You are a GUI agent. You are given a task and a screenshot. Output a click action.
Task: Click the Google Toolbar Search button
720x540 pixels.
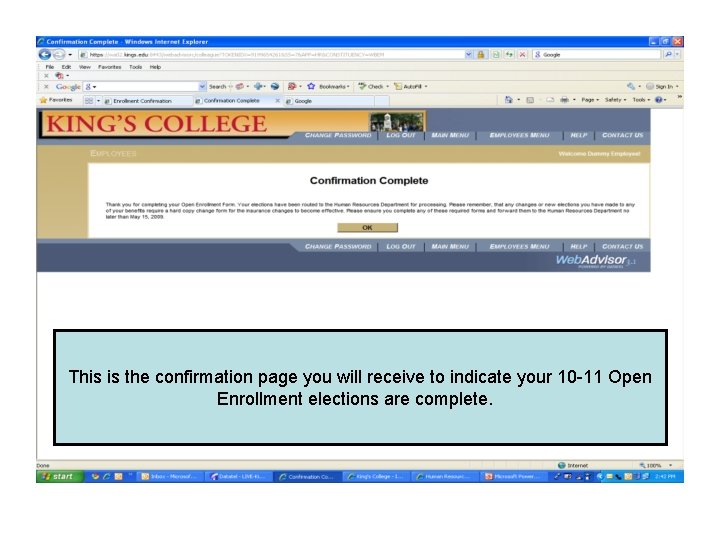pos(218,86)
